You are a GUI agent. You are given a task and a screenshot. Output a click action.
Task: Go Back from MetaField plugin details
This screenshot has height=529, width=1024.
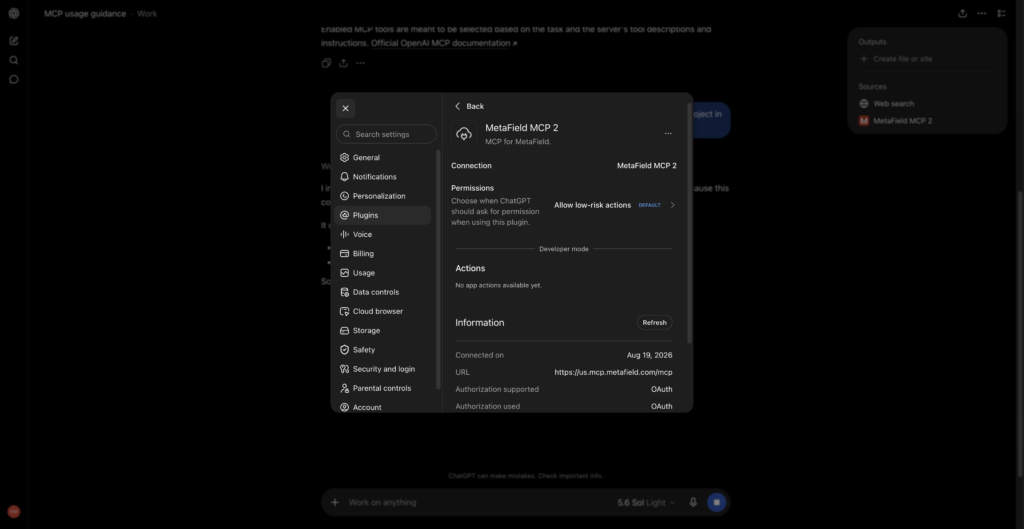pos(470,106)
